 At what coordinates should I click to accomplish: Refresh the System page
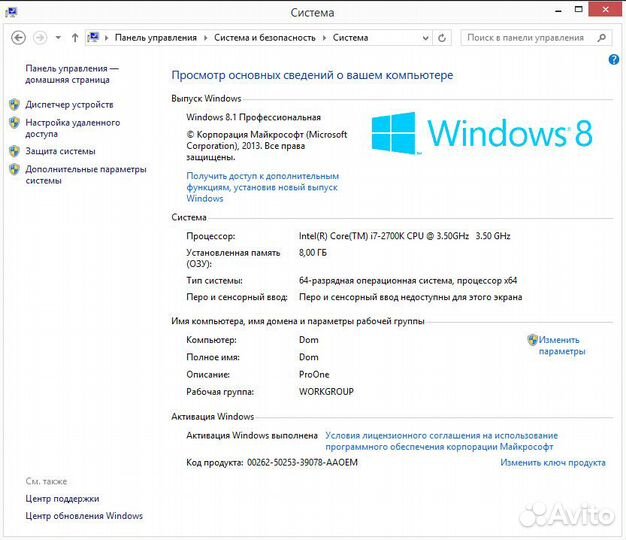click(x=442, y=38)
